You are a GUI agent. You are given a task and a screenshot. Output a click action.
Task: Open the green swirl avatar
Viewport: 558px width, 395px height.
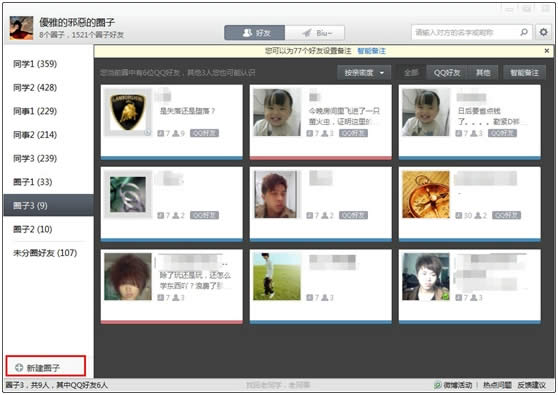pyautogui.click(x=128, y=194)
